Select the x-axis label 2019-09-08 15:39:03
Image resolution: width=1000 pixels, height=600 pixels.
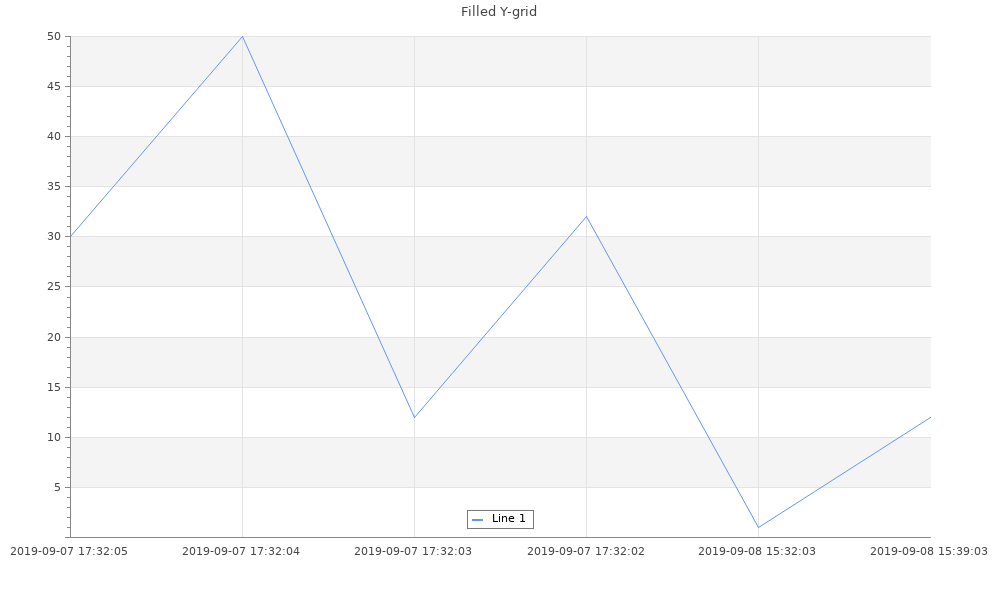coord(928,551)
